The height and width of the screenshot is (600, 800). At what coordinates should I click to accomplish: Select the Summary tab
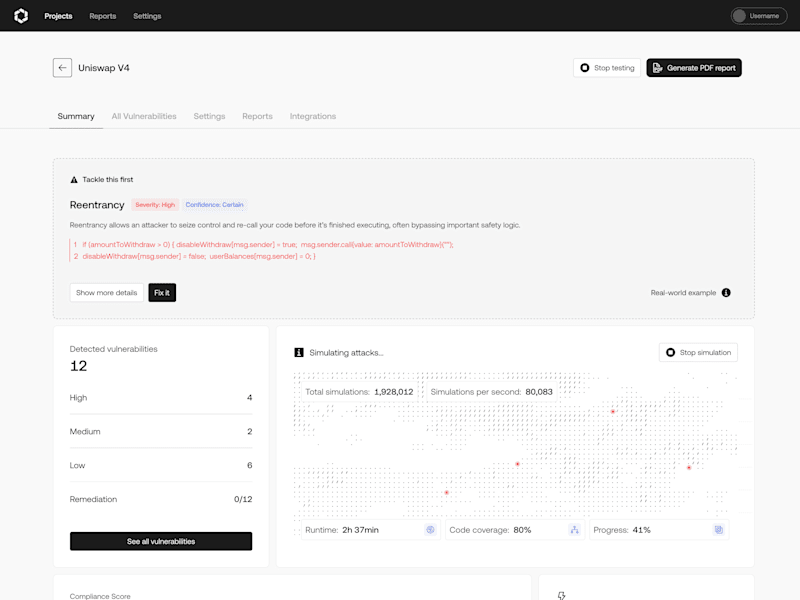coord(76,116)
